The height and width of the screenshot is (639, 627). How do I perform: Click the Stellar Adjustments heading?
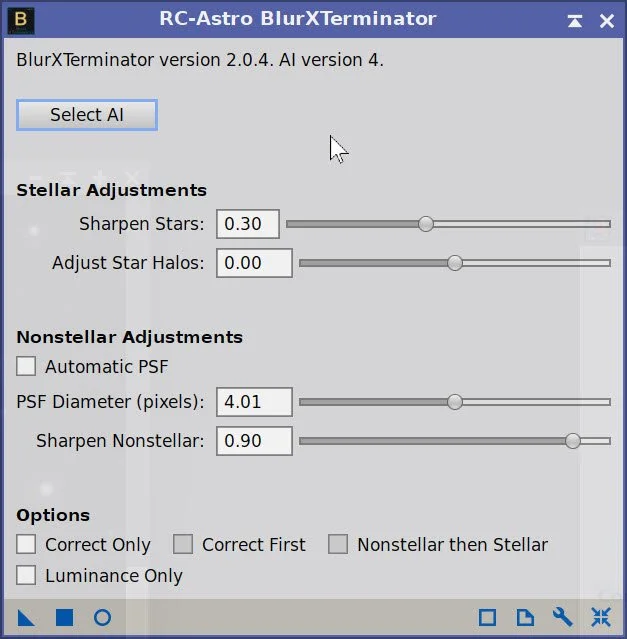pyautogui.click(x=111, y=190)
